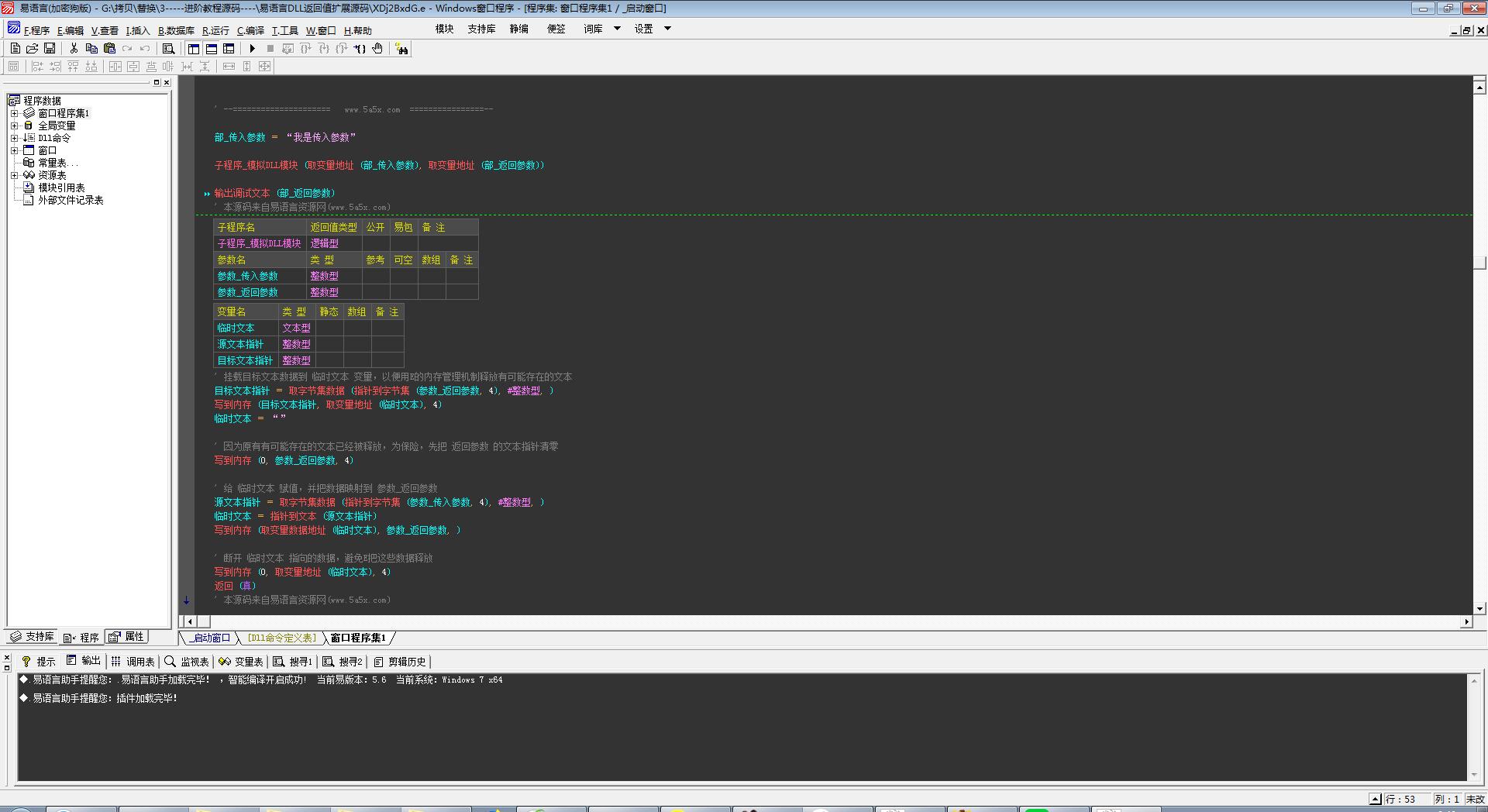Viewport: 1488px width, 812px height.
Task: Expand the 窗口程序集1 tree node
Action: 14,113
